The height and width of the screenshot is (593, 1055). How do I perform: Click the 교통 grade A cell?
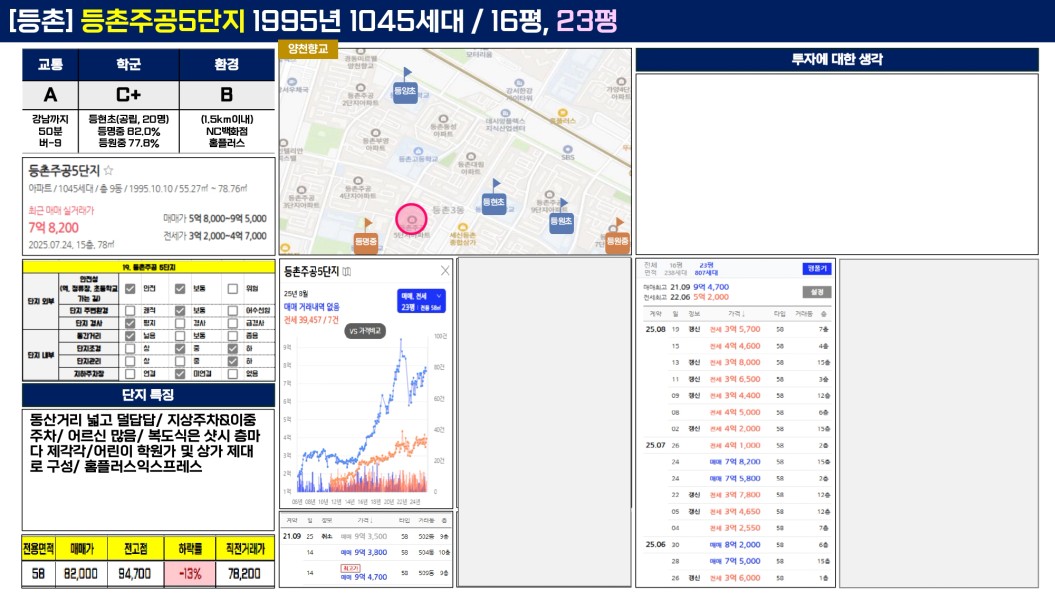point(50,95)
